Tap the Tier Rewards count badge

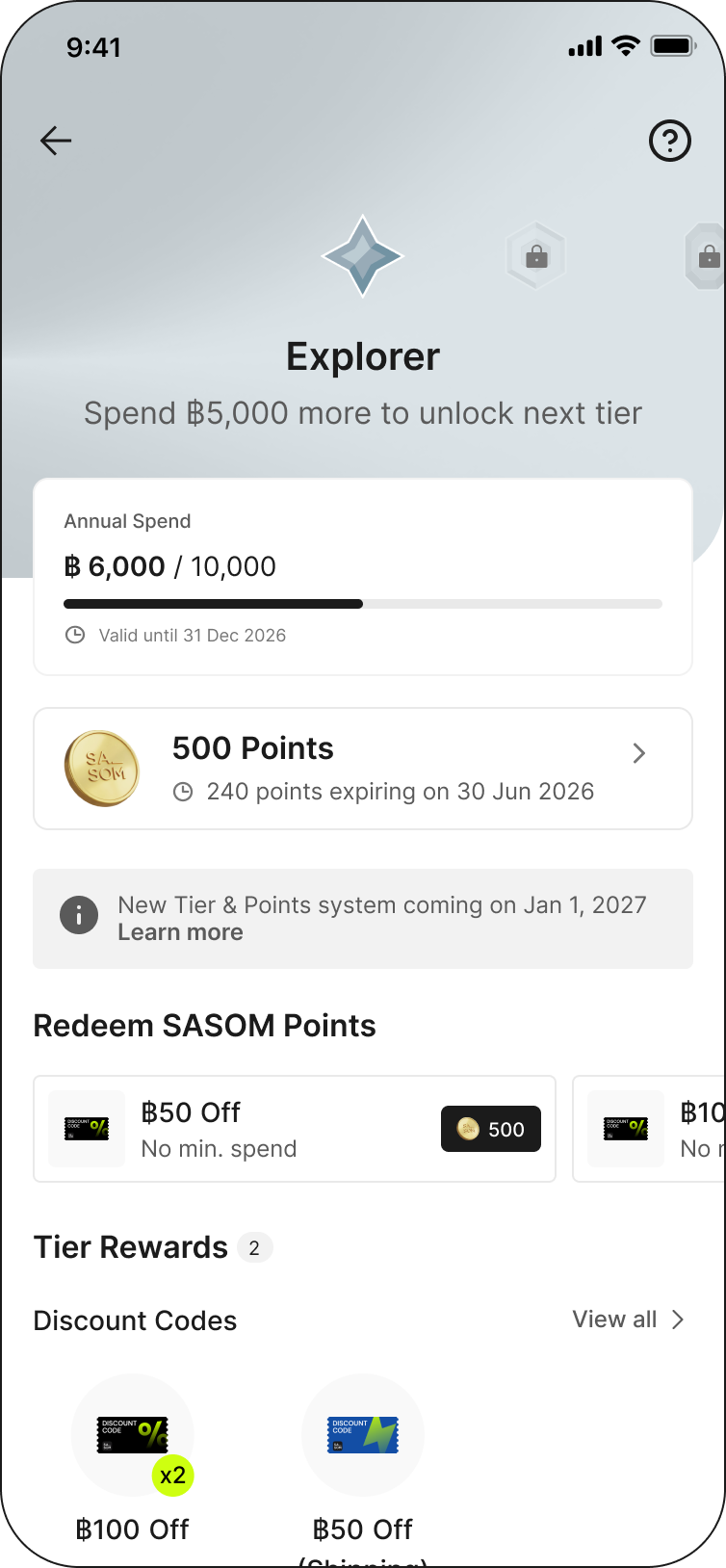tap(254, 1248)
